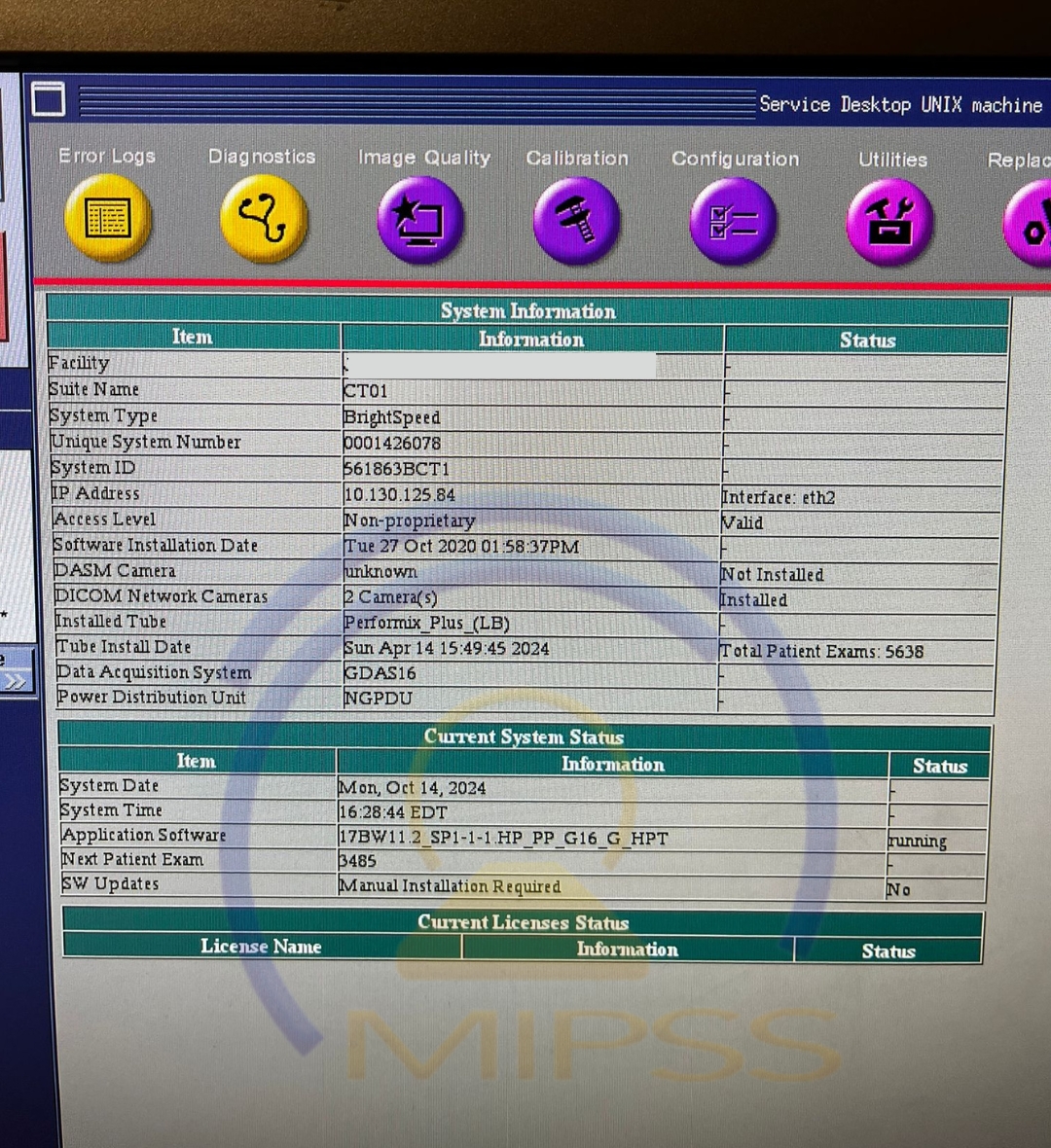Click the Application Software version string
Viewport: 1051px width, 1148px height.
(x=503, y=838)
